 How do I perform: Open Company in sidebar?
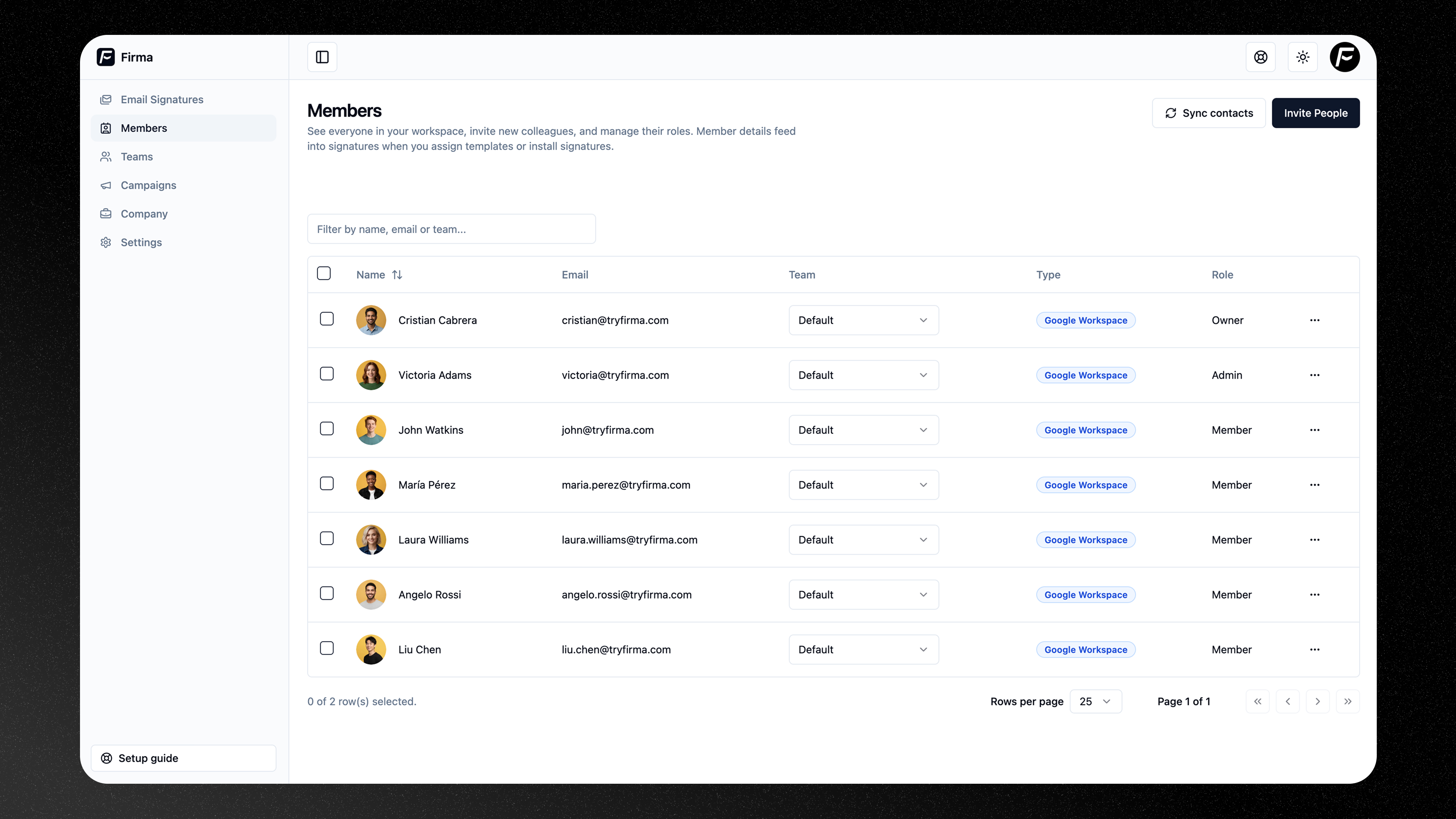point(184,213)
